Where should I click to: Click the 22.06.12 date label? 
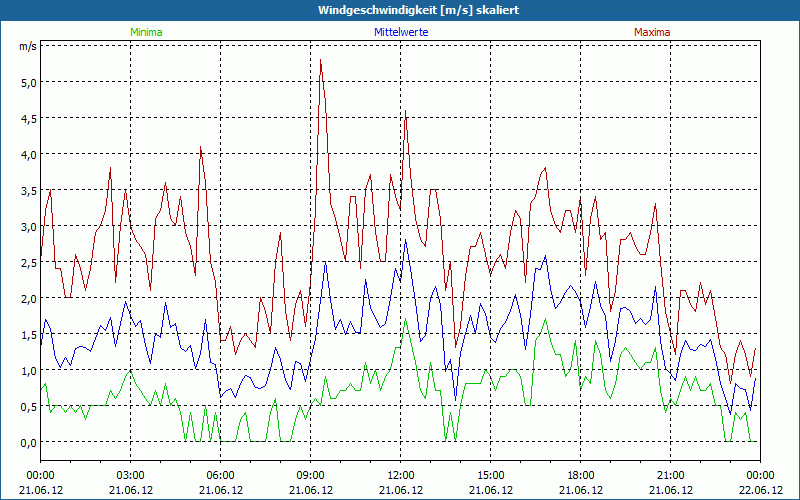[x=760, y=490]
